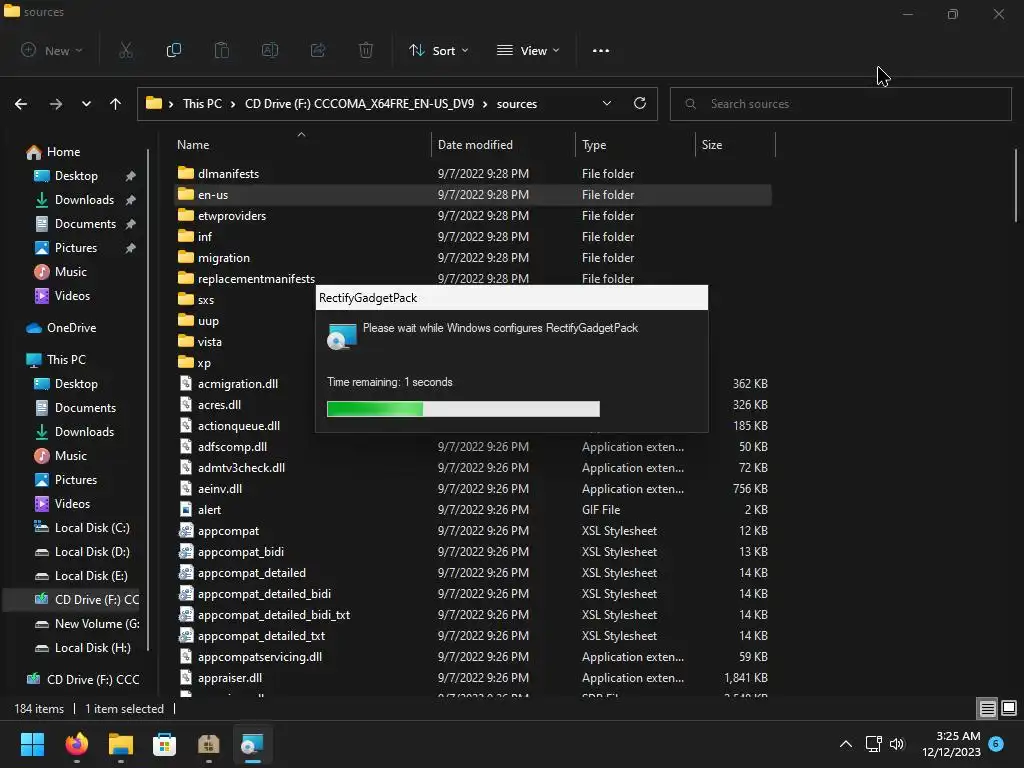Show hidden system tray icons
Image resolution: width=1024 pixels, height=768 pixels.
coord(846,744)
